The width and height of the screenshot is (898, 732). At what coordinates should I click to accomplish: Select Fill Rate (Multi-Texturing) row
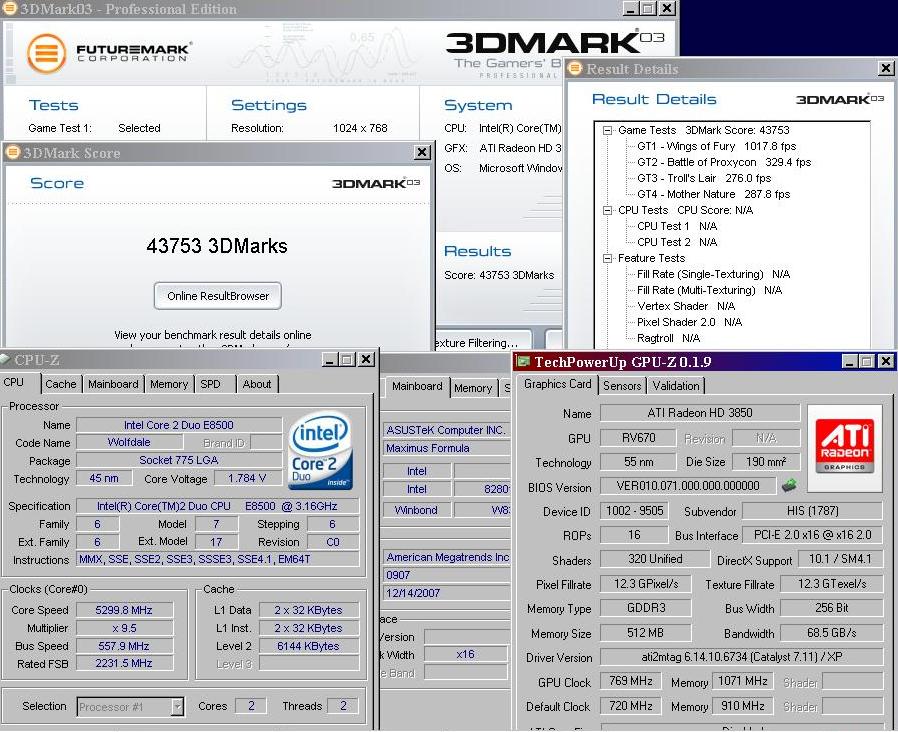click(710, 290)
